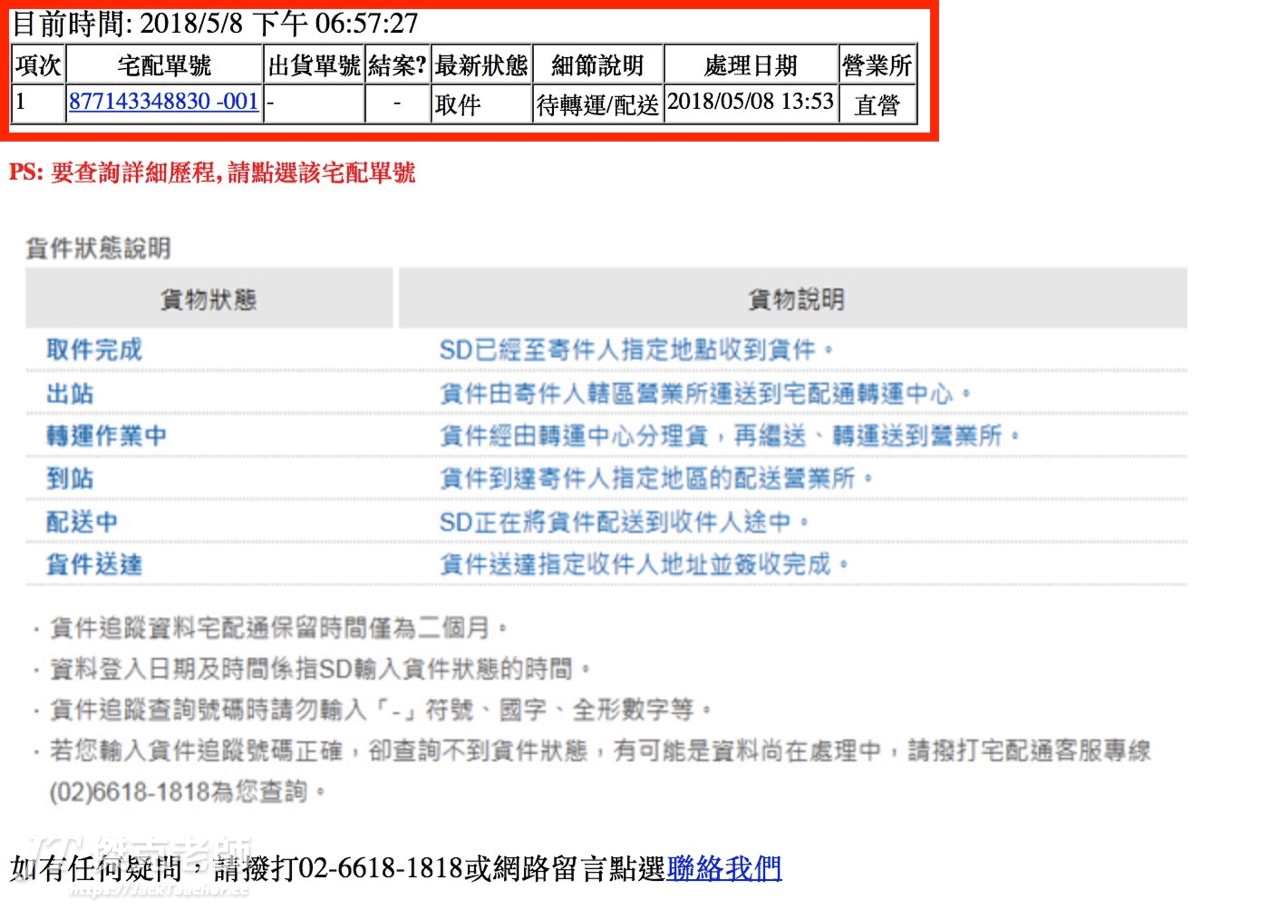
Task: Select the 細節說明 column header
Action: click(597, 66)
